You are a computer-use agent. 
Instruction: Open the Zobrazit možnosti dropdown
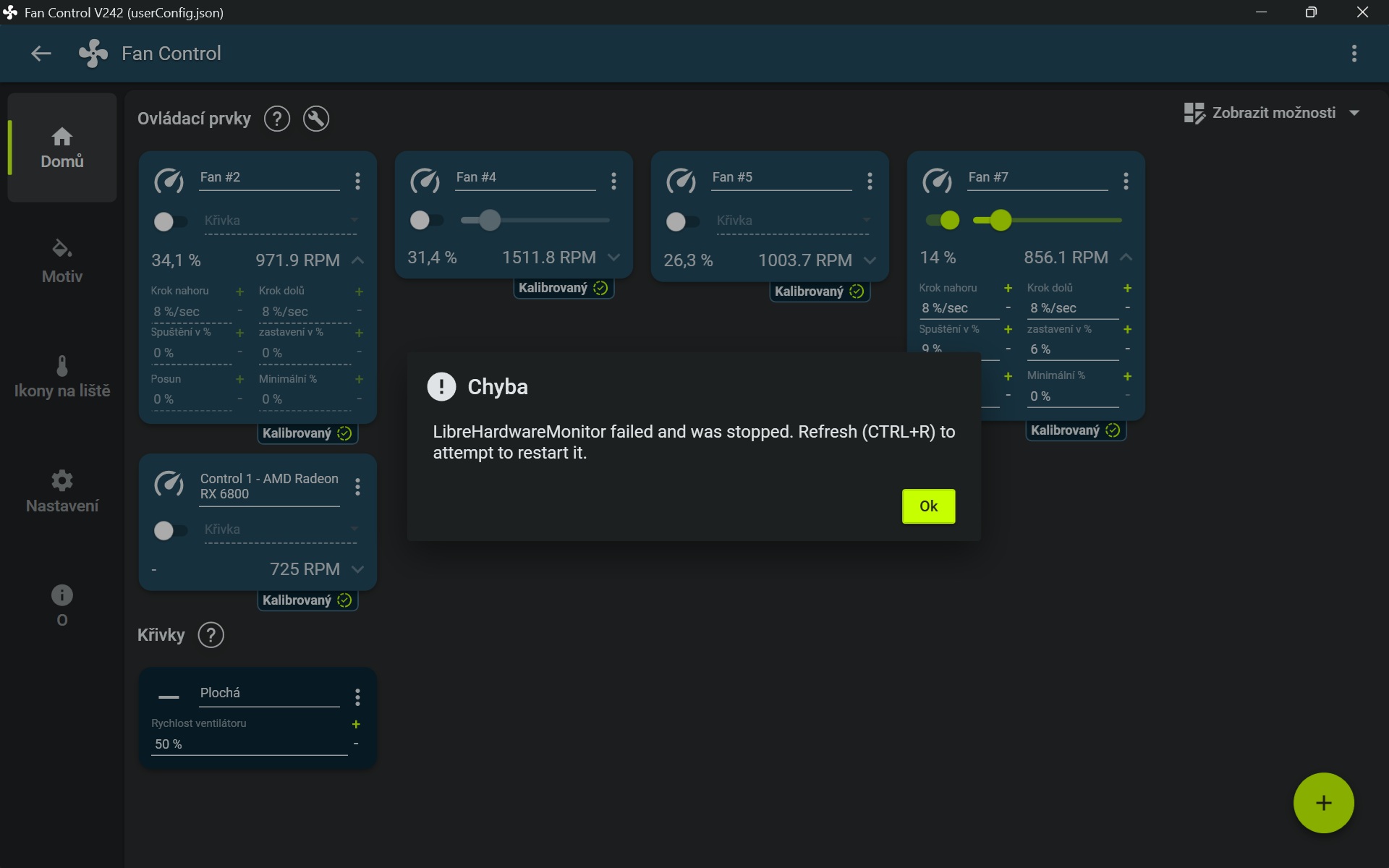(1273, 113)
